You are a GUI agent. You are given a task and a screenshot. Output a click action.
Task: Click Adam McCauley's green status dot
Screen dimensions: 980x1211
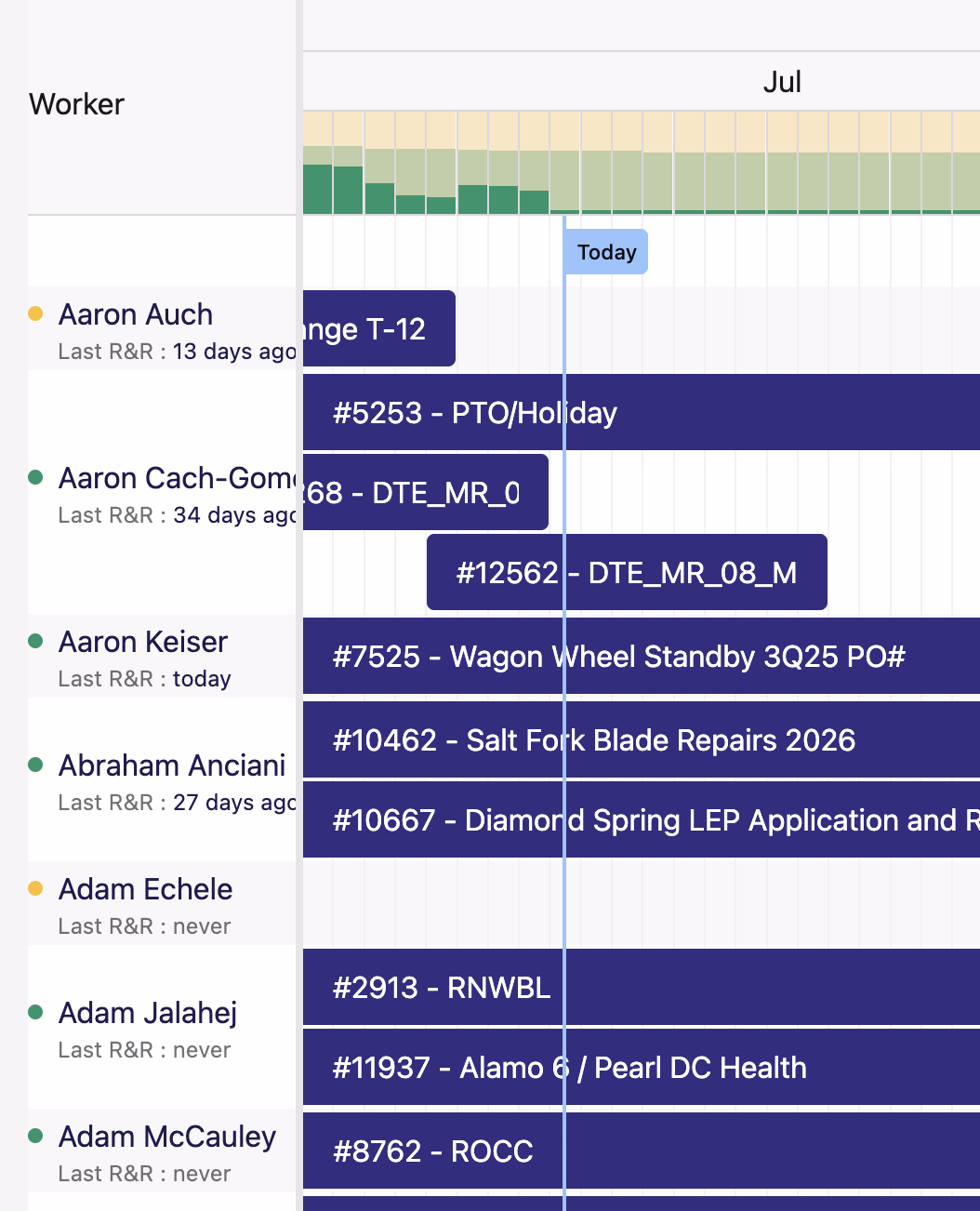point(35,1137)
